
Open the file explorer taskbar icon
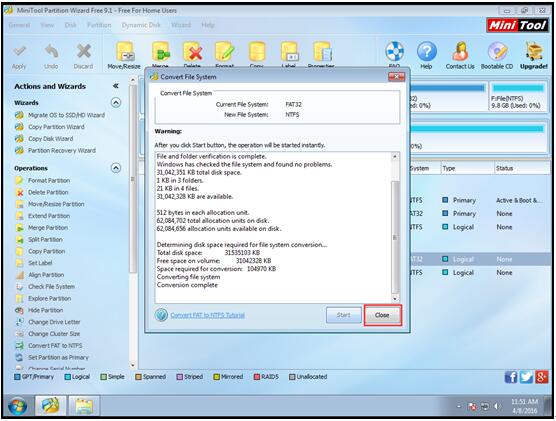coord(84,406)
